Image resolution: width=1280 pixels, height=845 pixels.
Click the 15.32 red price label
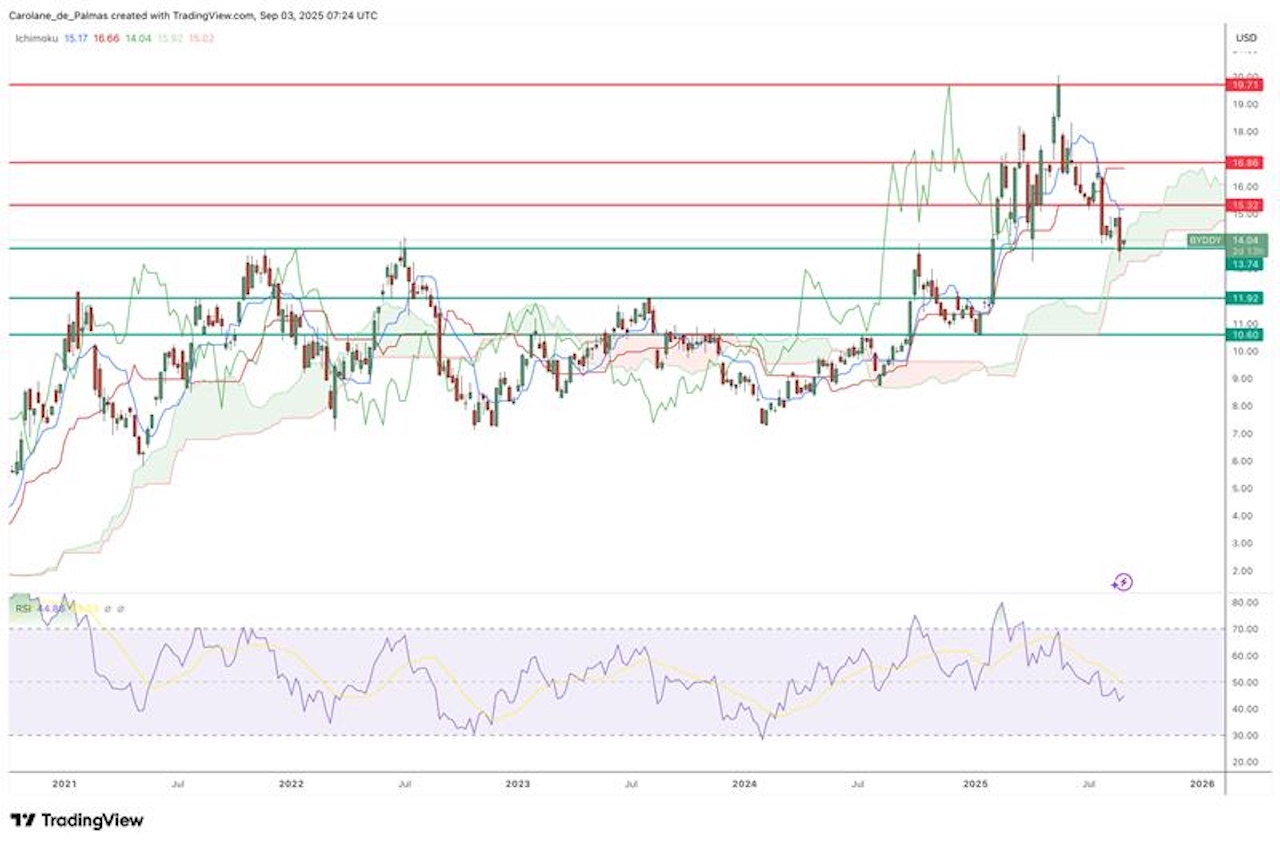[x=1245, y=205]
